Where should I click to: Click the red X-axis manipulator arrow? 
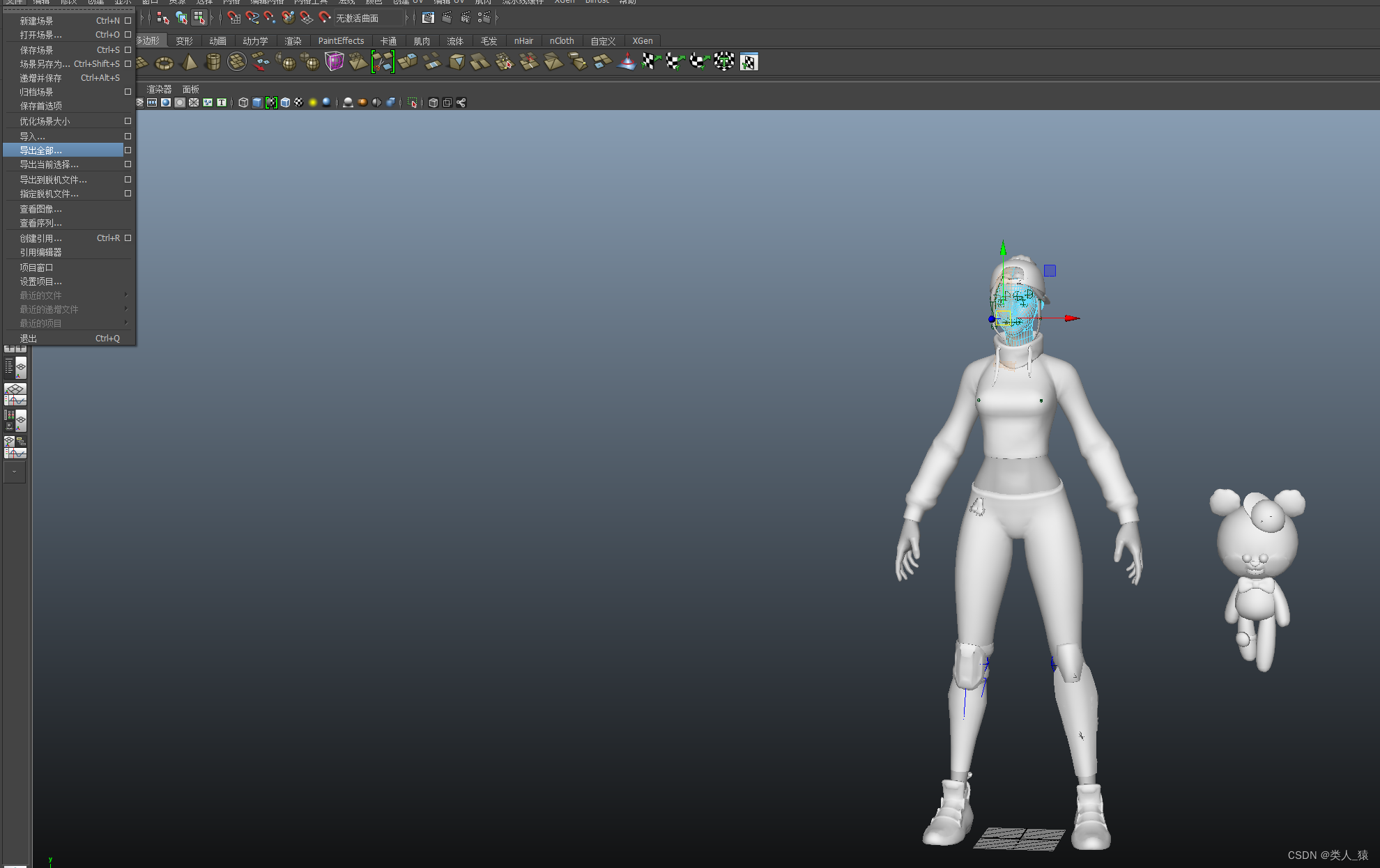(1072, 318)
